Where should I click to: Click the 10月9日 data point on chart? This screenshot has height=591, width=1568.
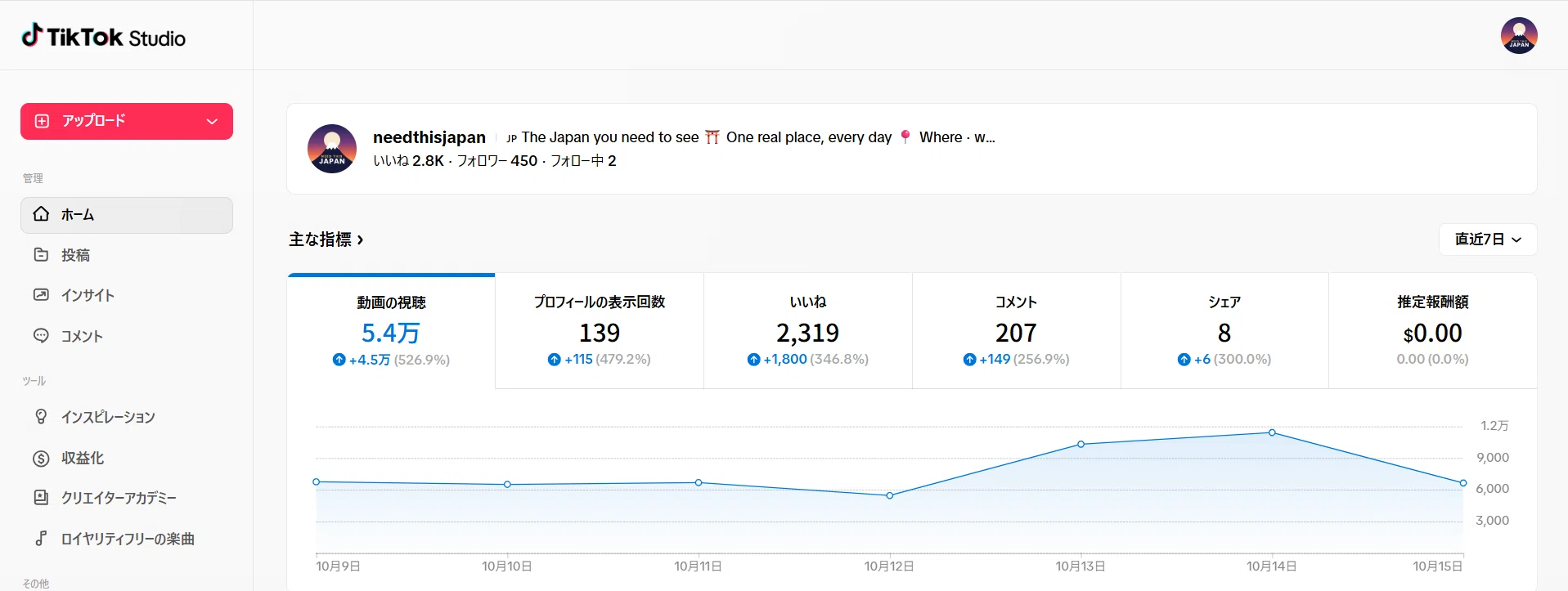click(x=317, y=481)
